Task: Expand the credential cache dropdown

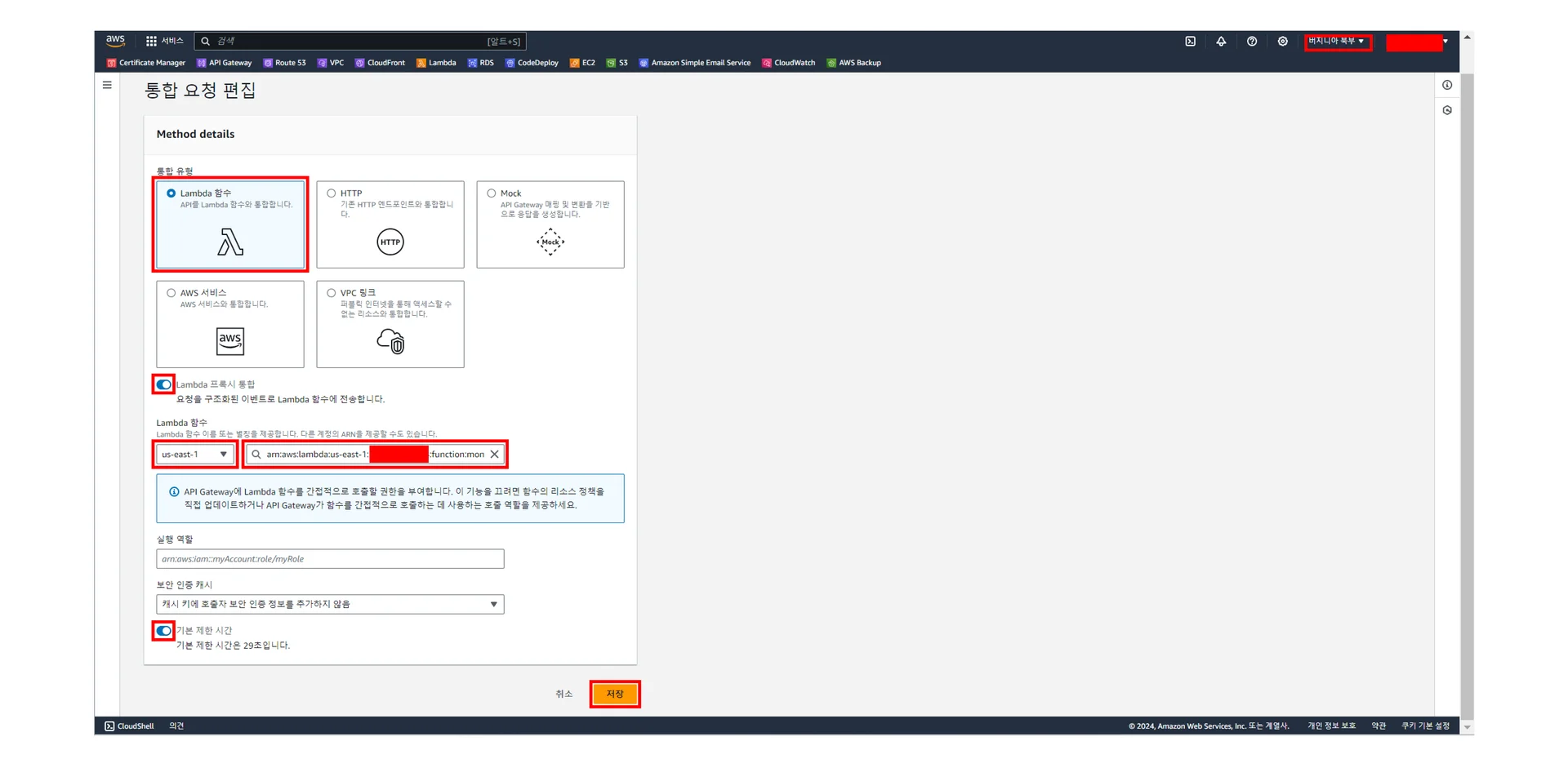Action: pos(330,605)
